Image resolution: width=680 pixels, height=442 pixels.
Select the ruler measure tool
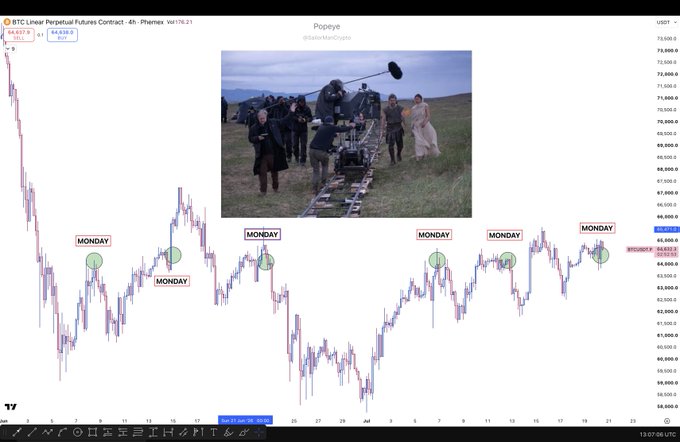click(229, 432)
